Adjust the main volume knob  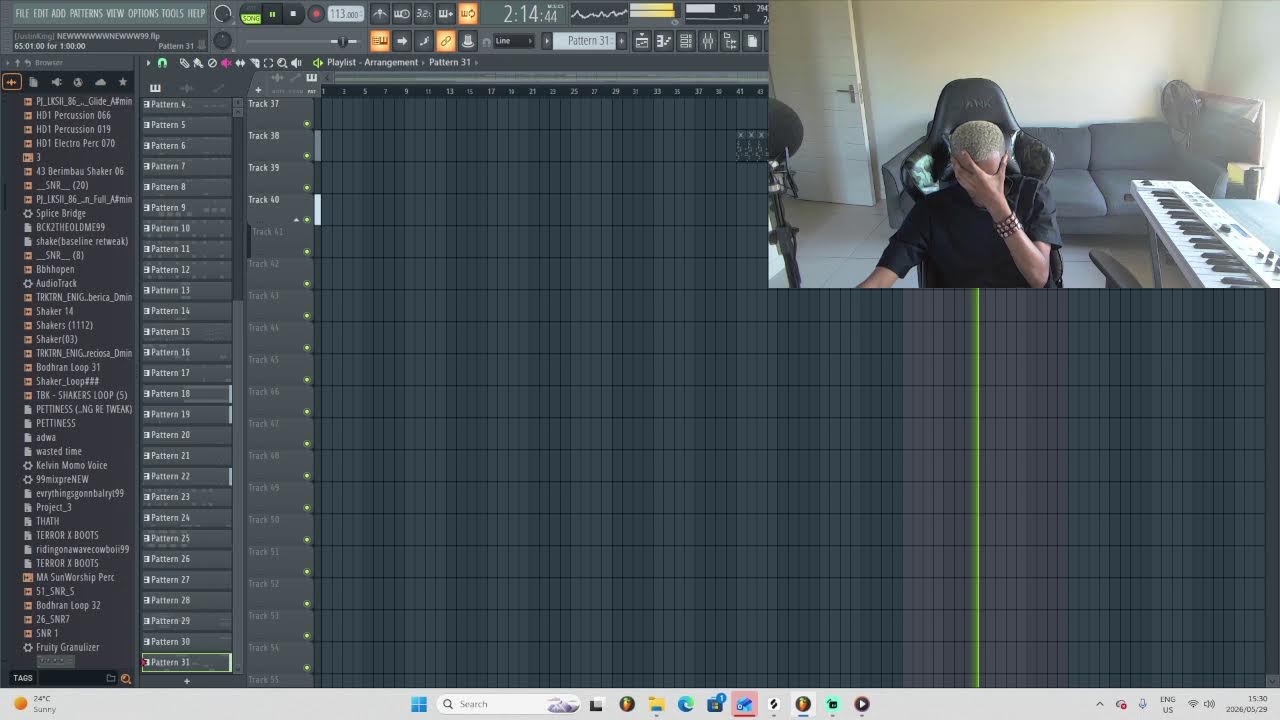[x=222, y=14]
